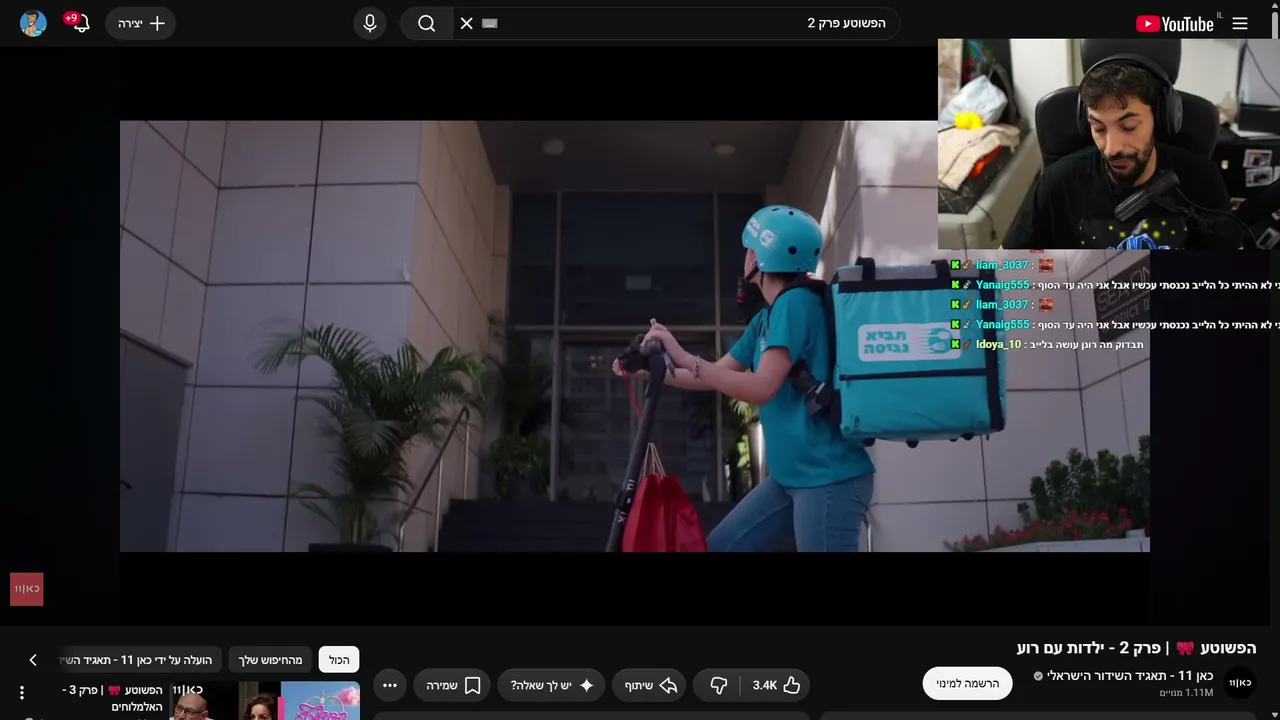Viewport: 1280px width, 720px height.
Task: Open the on-screen keyboard icon in search
Action: 489,23
